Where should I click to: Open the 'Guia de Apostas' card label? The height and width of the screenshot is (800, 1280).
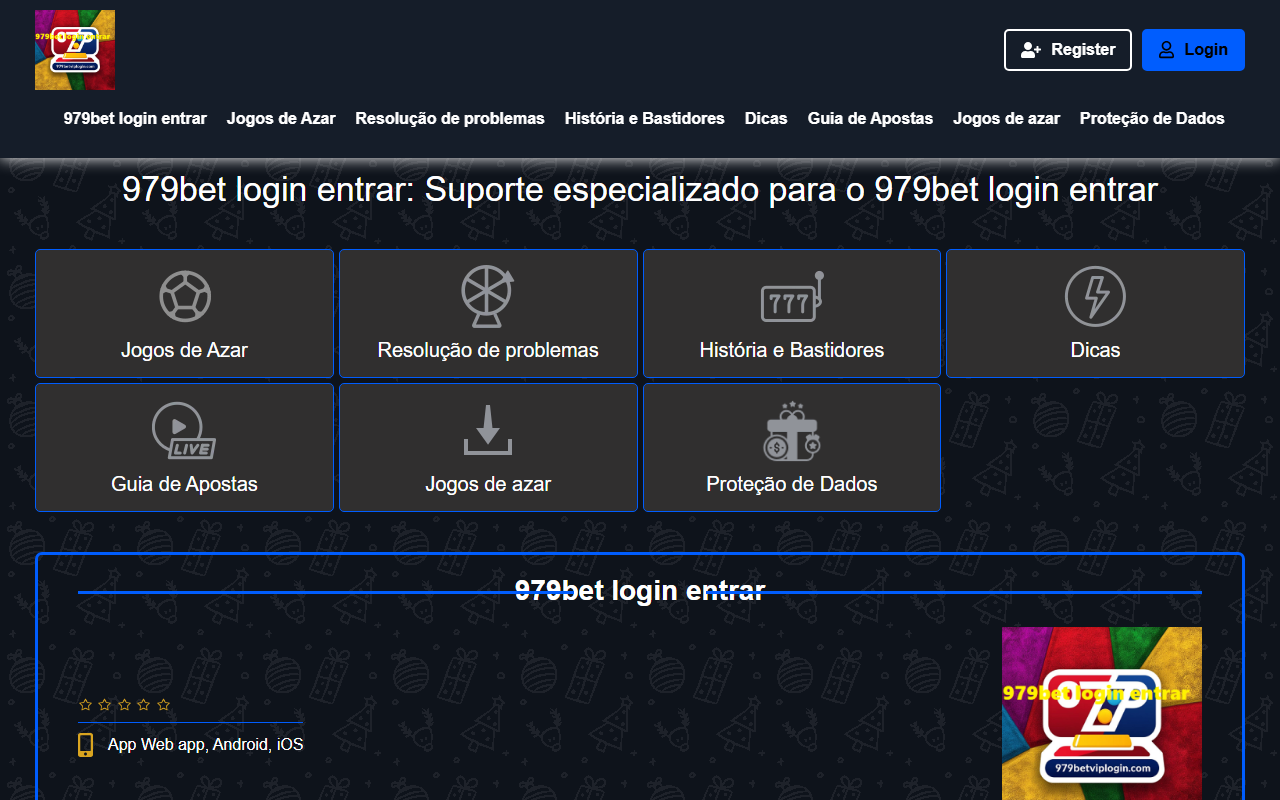[x=184, y=484]
